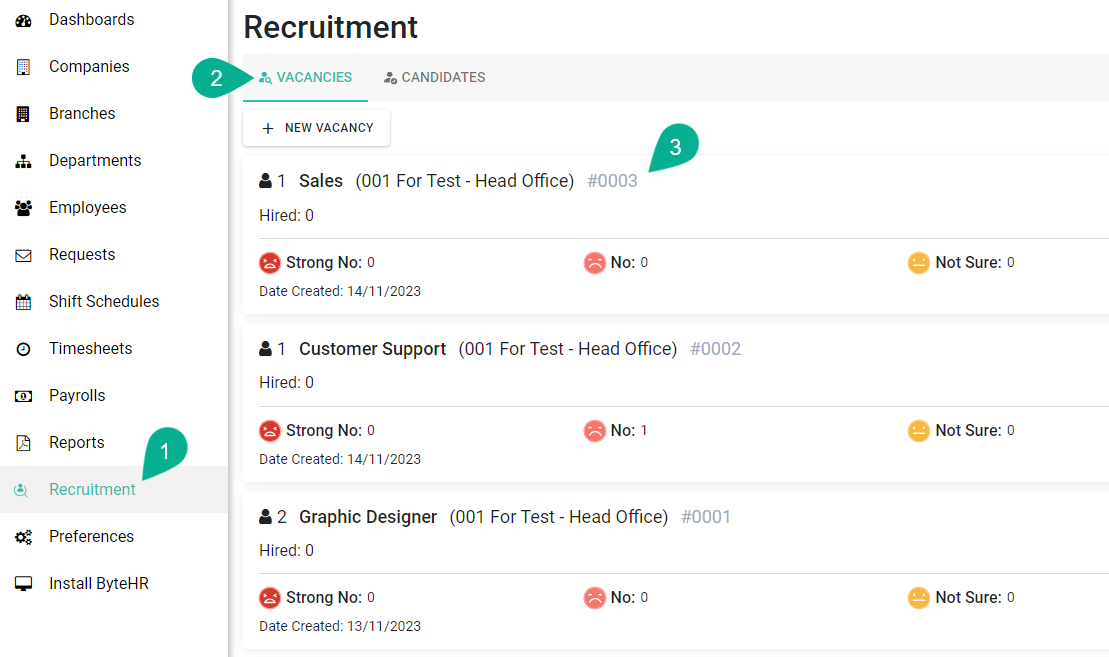The width and height of the screenshot is (1109, 657).
Task: Click the Requests envelope icon
Action: 23,255
